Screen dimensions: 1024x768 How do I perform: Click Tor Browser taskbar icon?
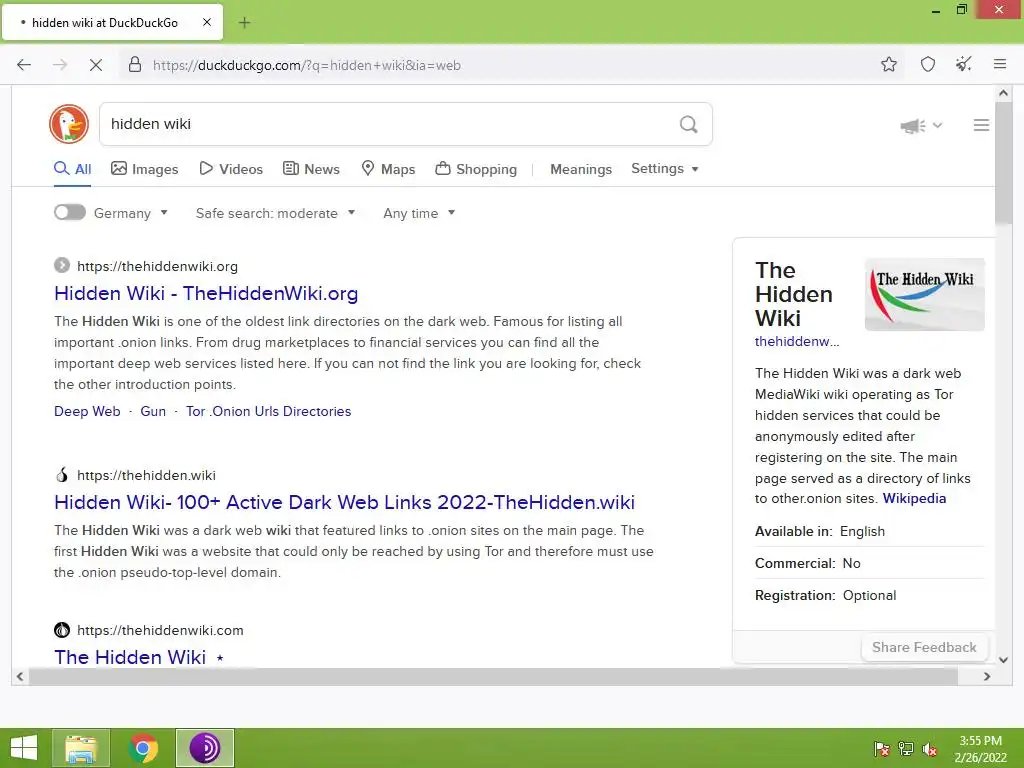[x=204, y=748]
